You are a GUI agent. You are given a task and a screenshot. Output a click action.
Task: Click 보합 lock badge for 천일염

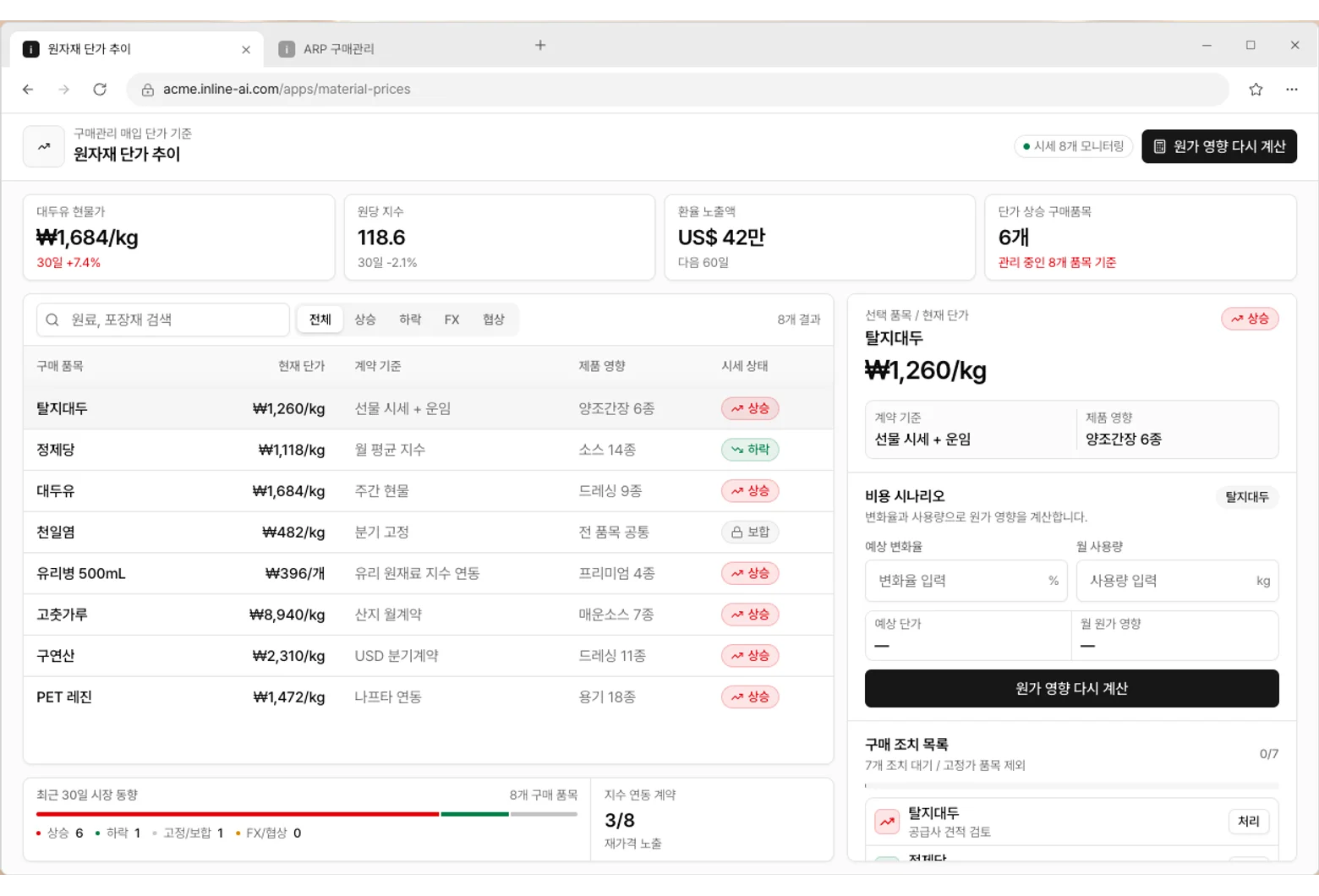pyautogui.click(x=750, y=533)
